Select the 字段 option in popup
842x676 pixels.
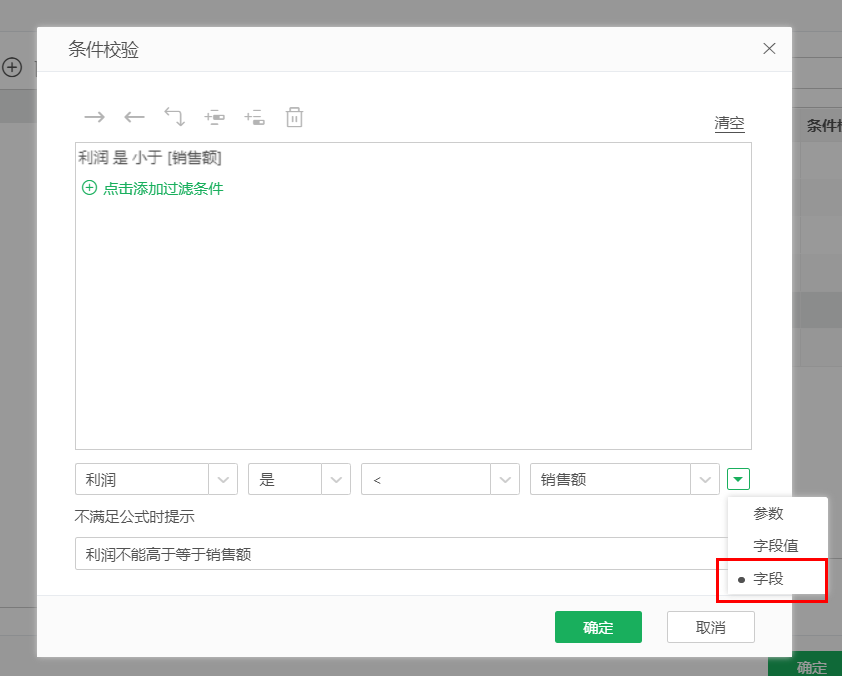pyautogui.click(x=769, y=579)
